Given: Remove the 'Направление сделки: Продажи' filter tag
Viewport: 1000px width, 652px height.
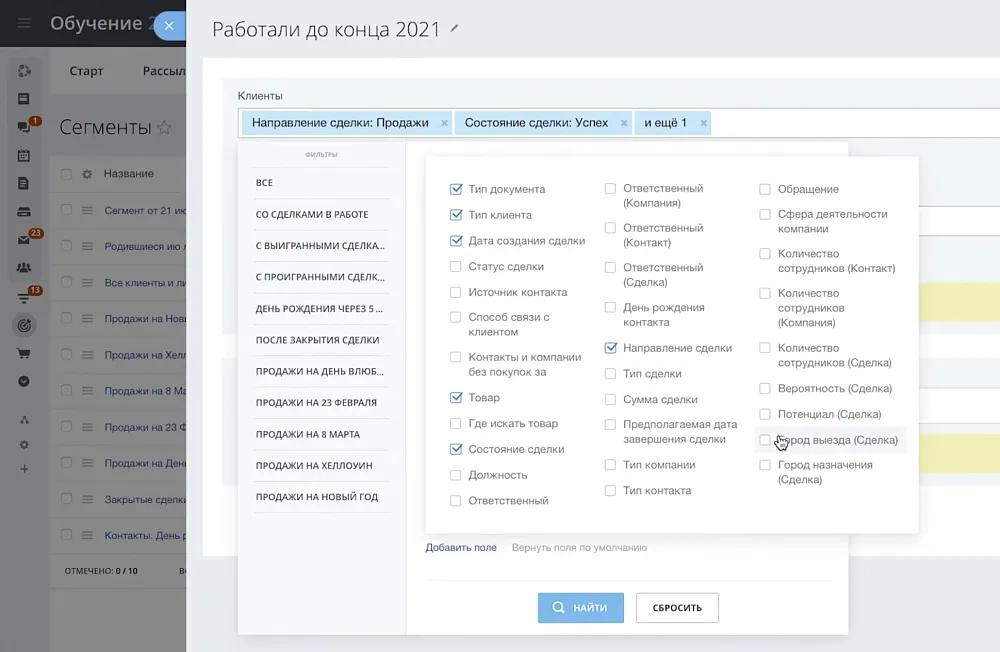Looking at the screenshot, I should (442, 123).
